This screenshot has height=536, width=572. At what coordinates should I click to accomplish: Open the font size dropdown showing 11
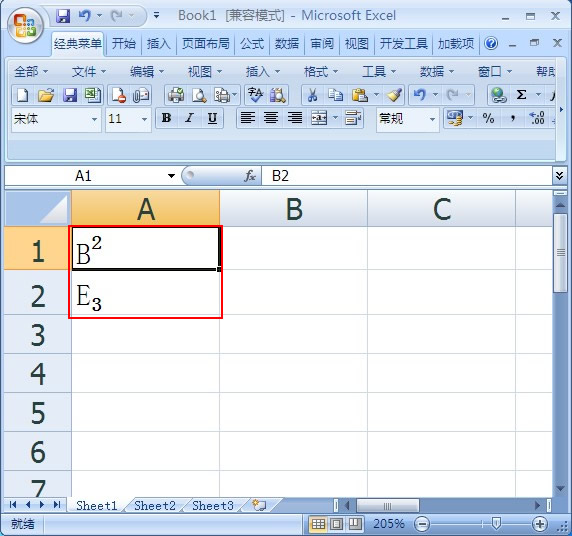[x=144, y=119]
